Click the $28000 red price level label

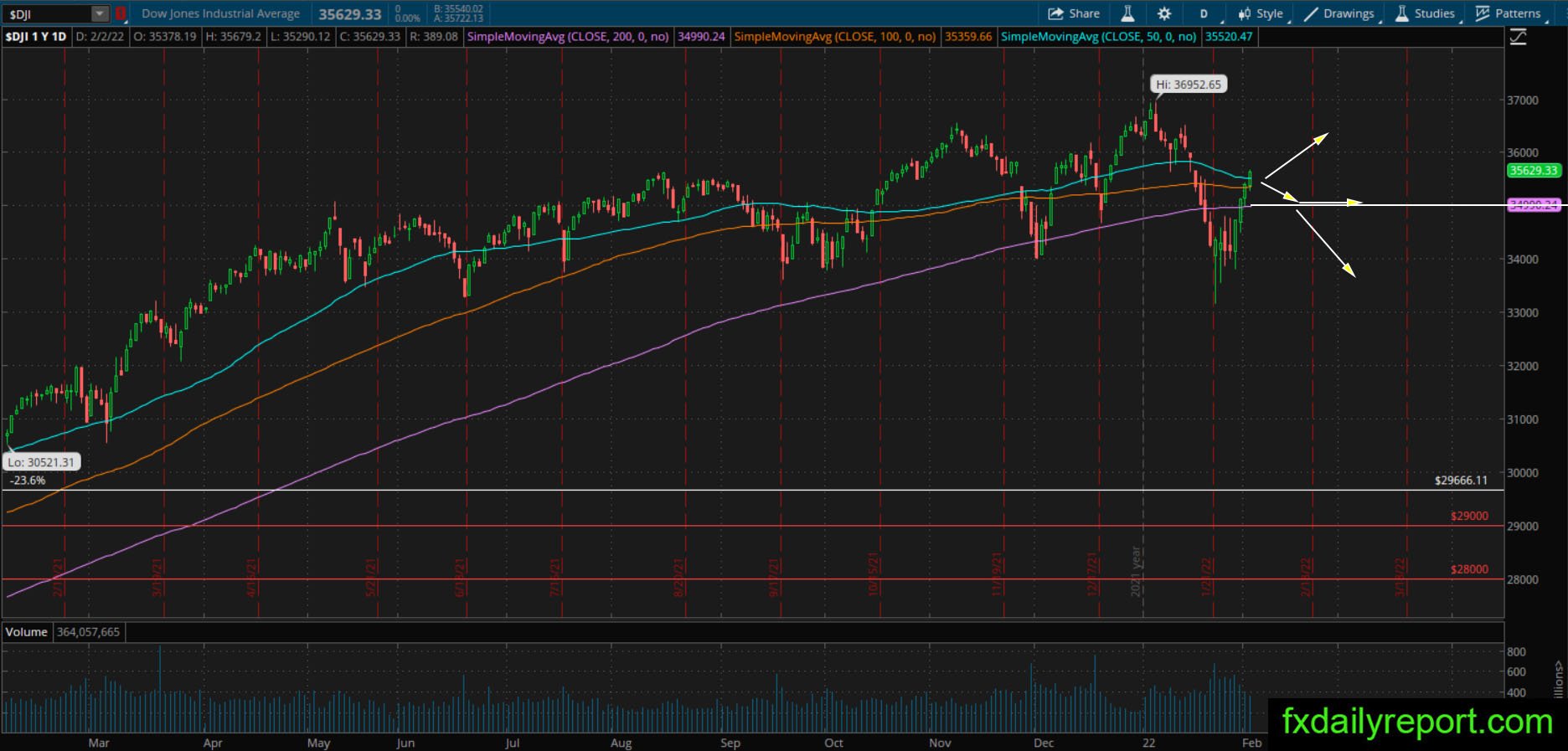coord(1469,569)
